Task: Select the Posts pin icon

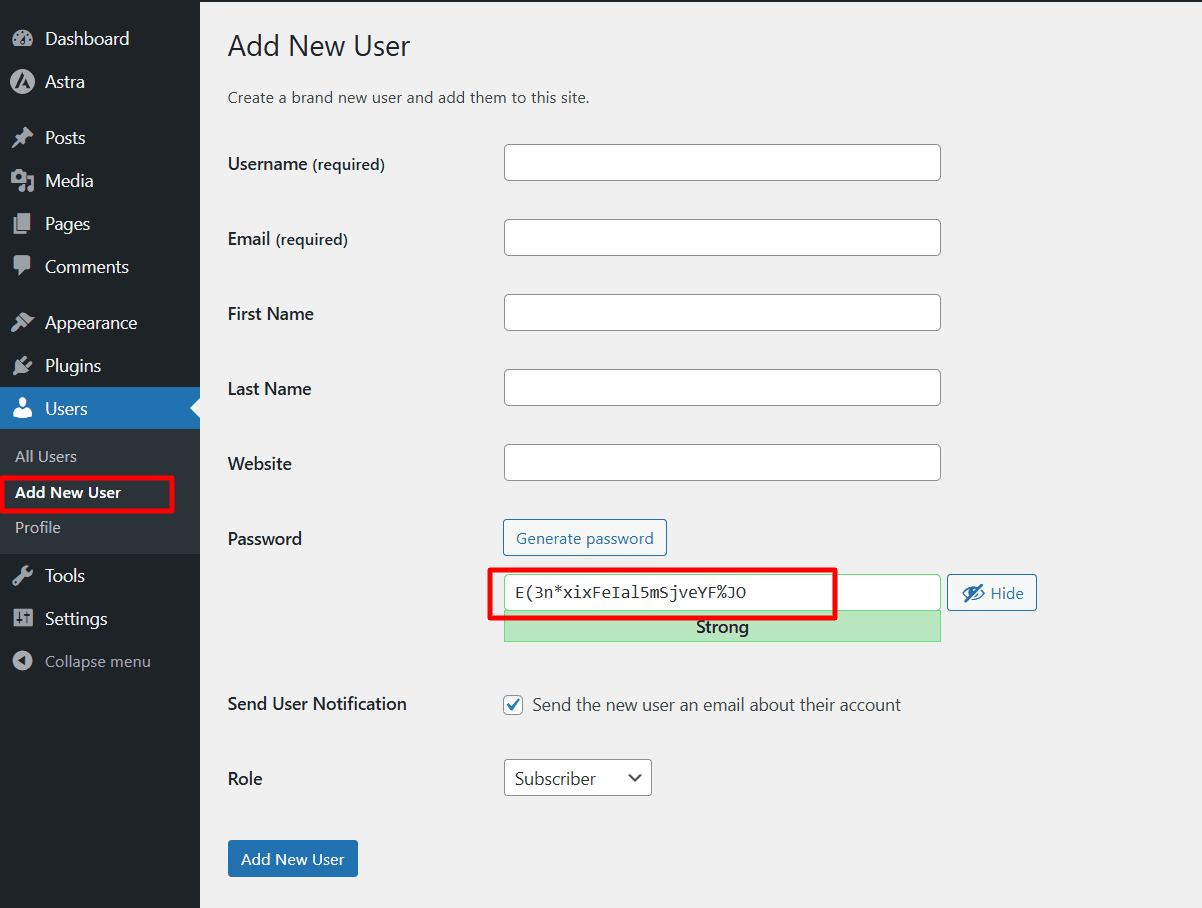Action: click(x=22, y=137)
